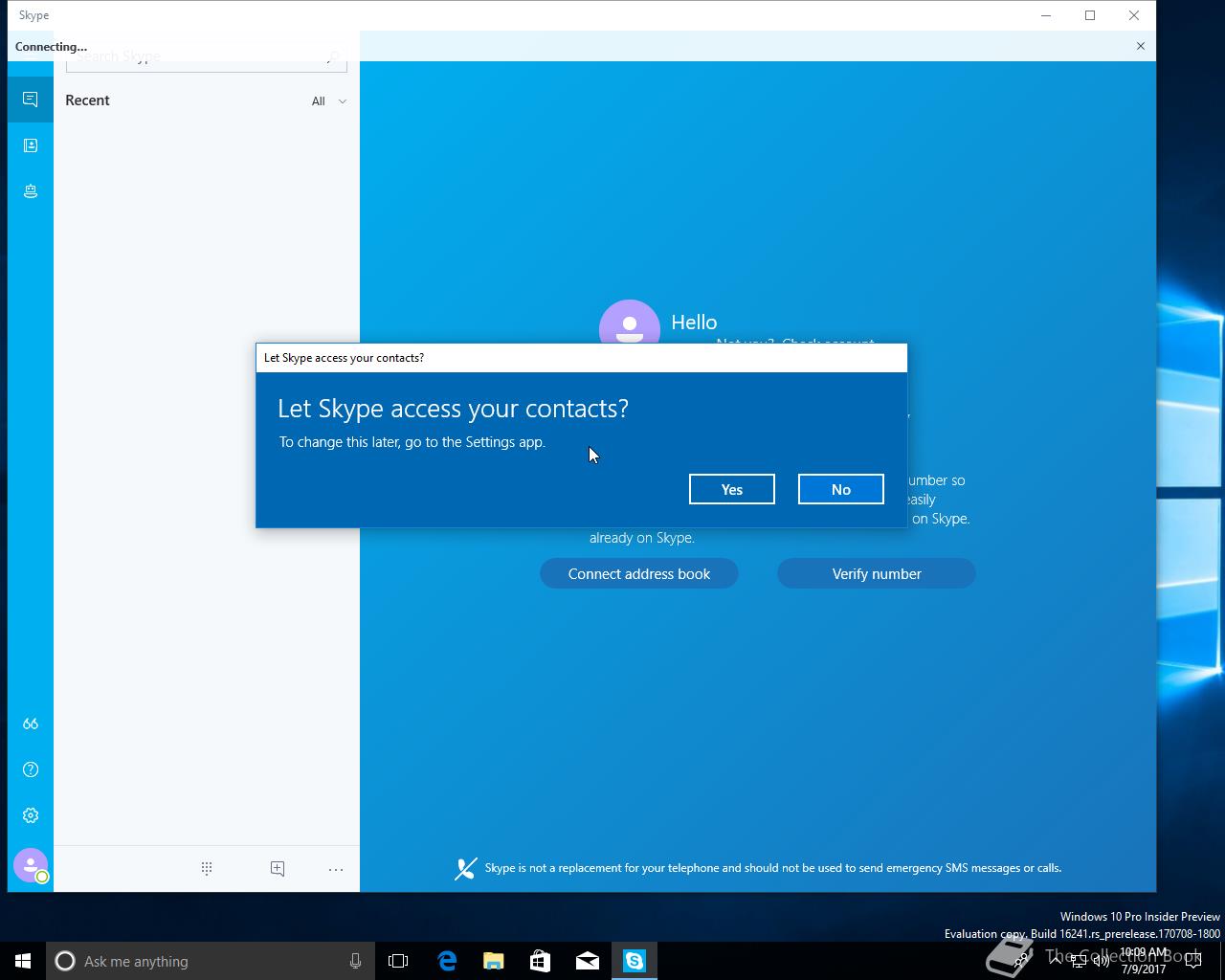
Task: Maximize the Skype window
Action: [x=1090, y=15]
